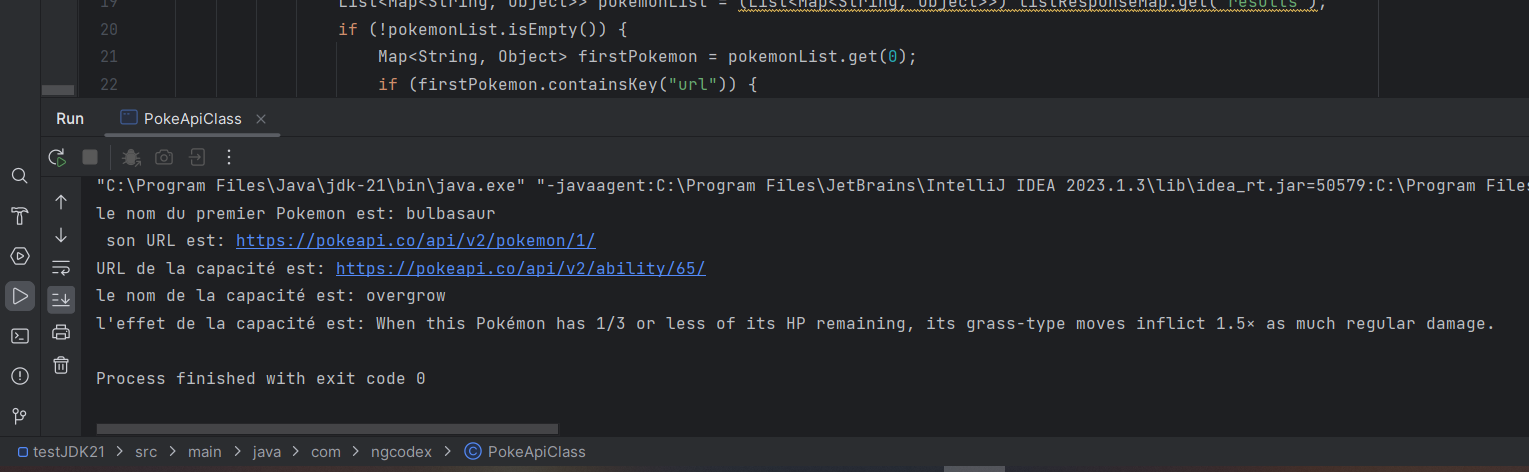Open the ability/65 URL link
The width and height of the screenshot is (1529, 472).
[520, 268]
